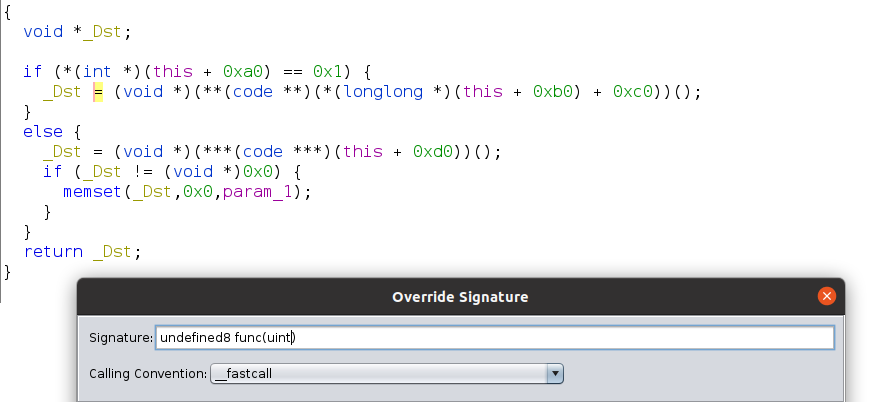Open the Calling Convention dropdown
The height and width of the screenshot is (402, 883).
pyautogui.click(x=387, y=373)
